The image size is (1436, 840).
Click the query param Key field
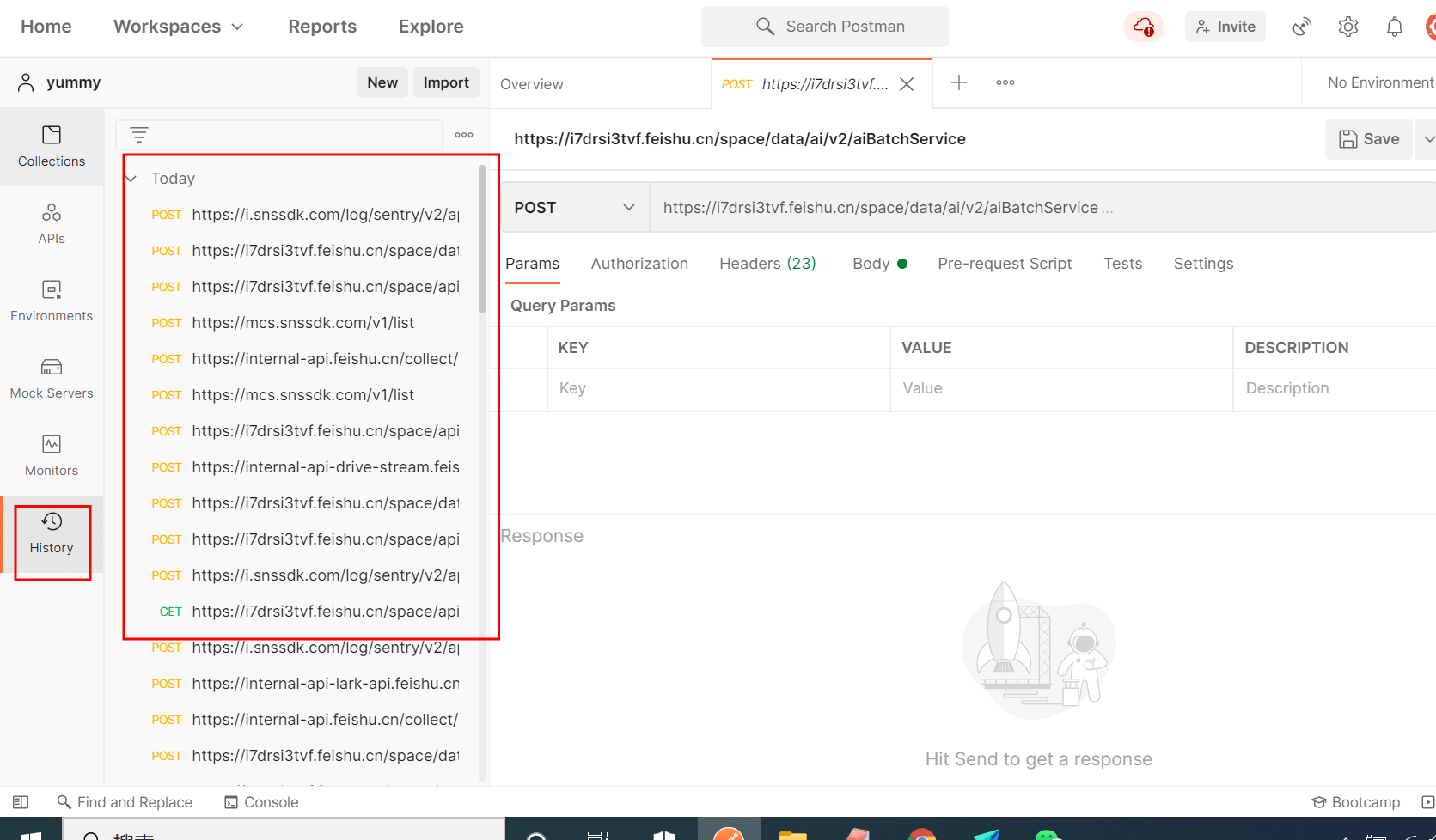coord(718,388)
